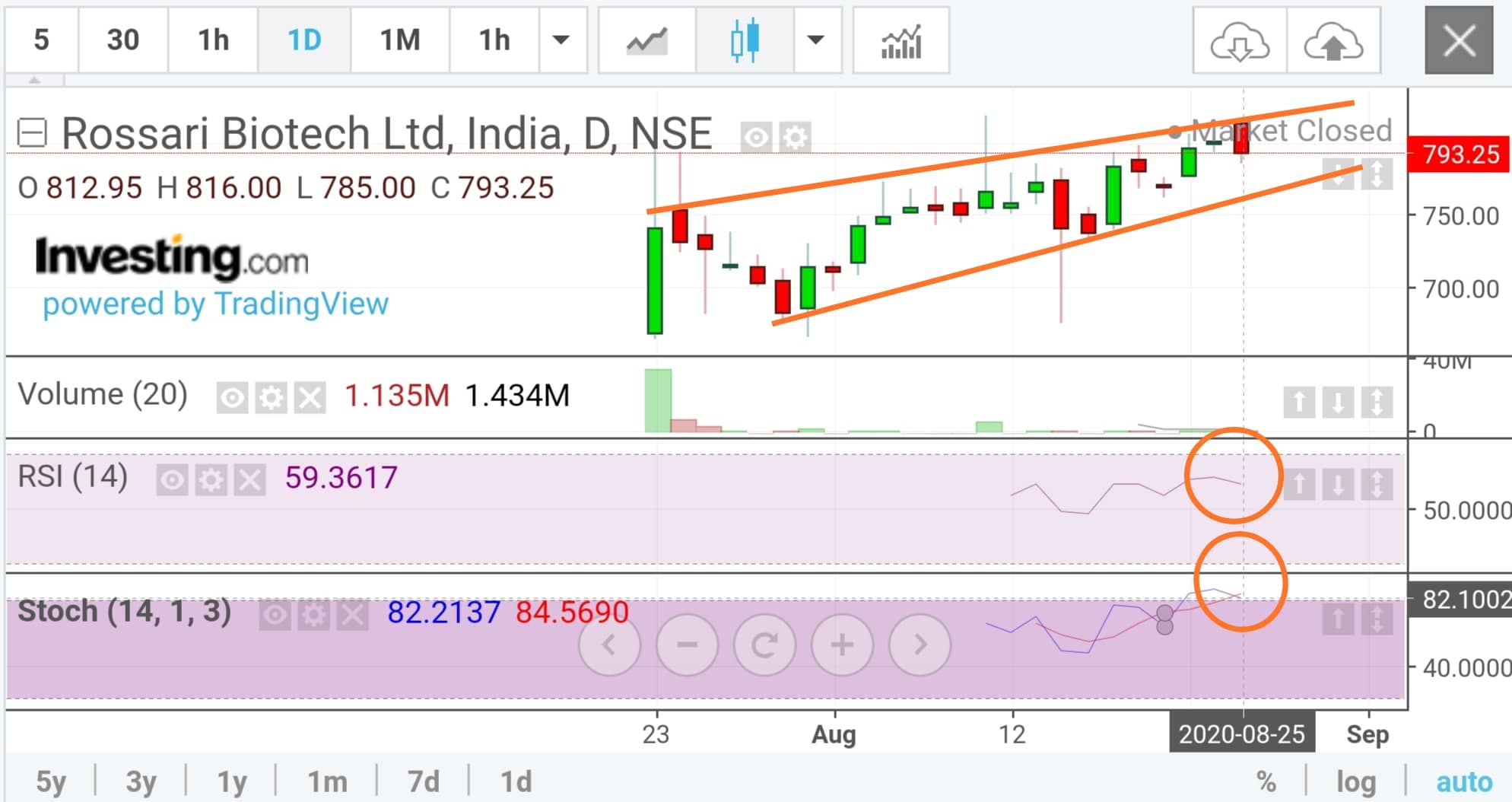Remove the RSI indicator

(x=249, y=480)
